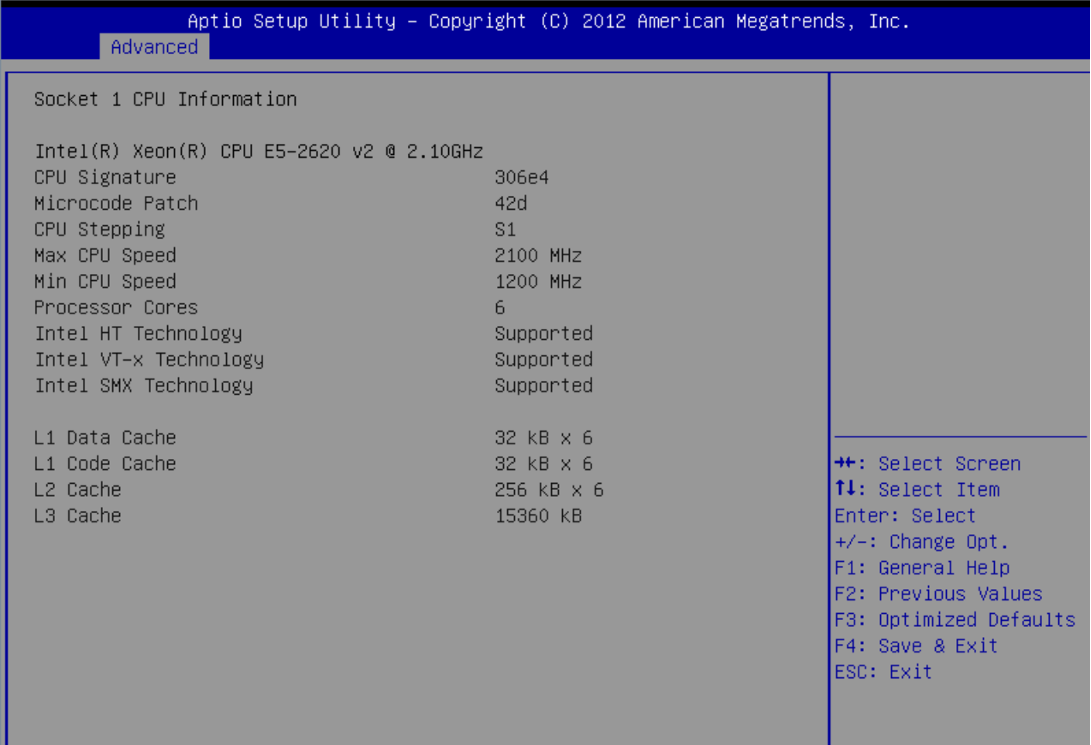The height and width of the screenshot is (745, 1091).
Task: Click the L3 Cache label
Action: (78, 516)
